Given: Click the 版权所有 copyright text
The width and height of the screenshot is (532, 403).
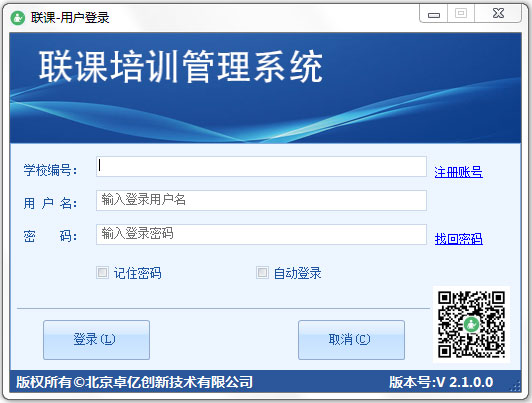Looking at the screenshot, I should click(x=134, y=382).
